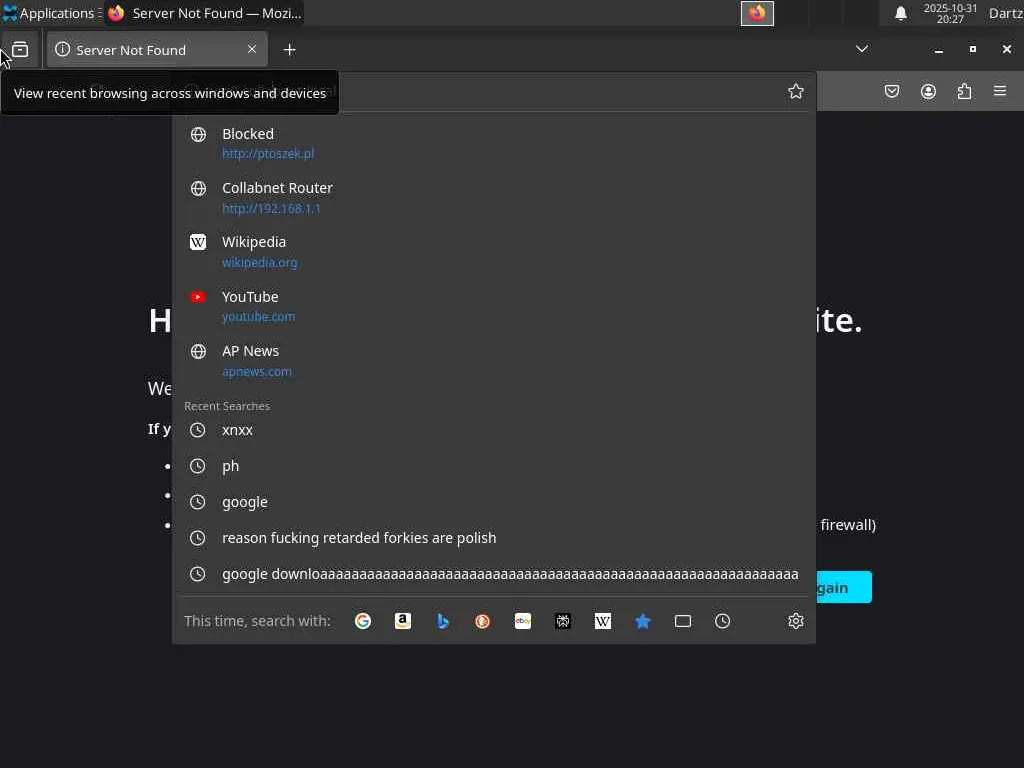Search in Bookmarks via the star icon
1024x768 pixels.
pos(643,621)
